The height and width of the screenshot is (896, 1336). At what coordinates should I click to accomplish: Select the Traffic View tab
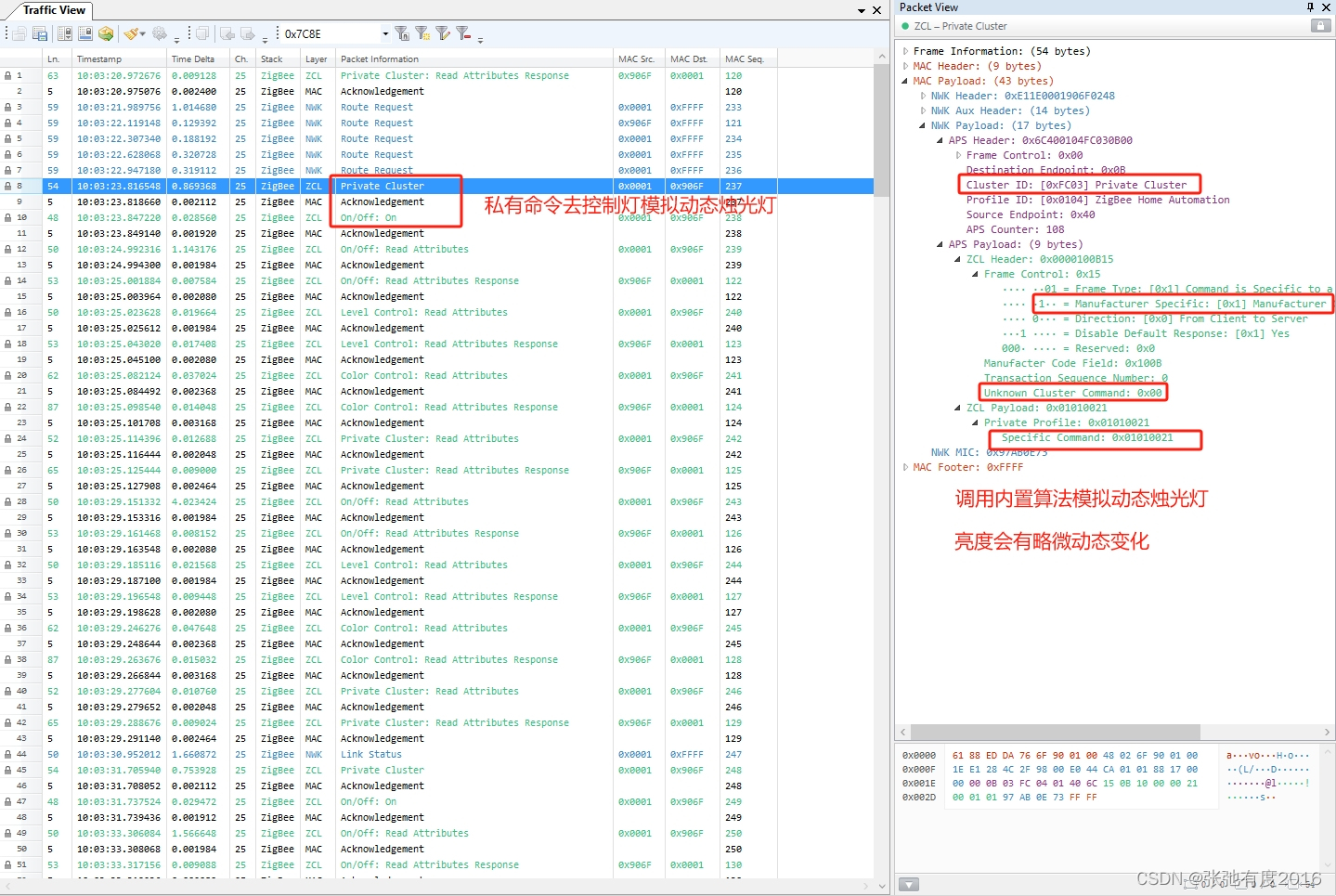coord(54,10)
